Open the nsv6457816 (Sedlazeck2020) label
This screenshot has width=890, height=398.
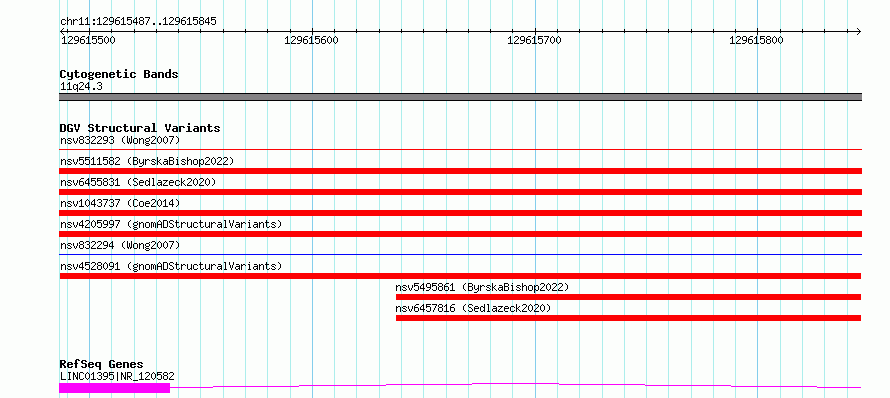(x=473, y=308)
